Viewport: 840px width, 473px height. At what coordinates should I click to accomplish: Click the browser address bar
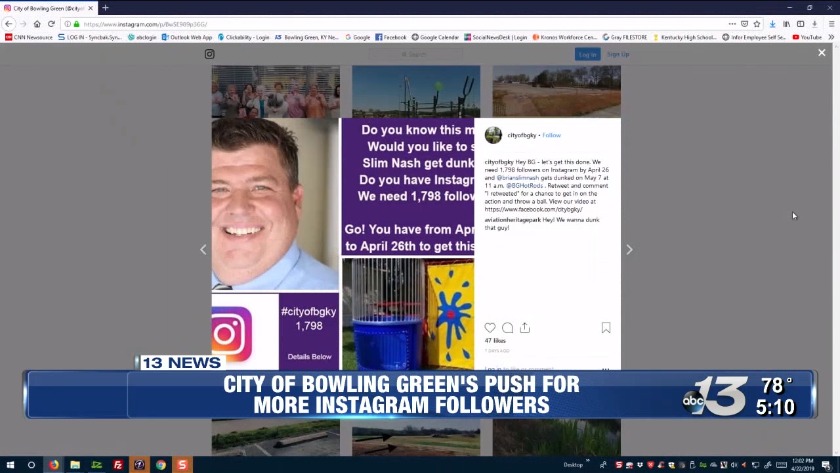[x=400, y=23]
